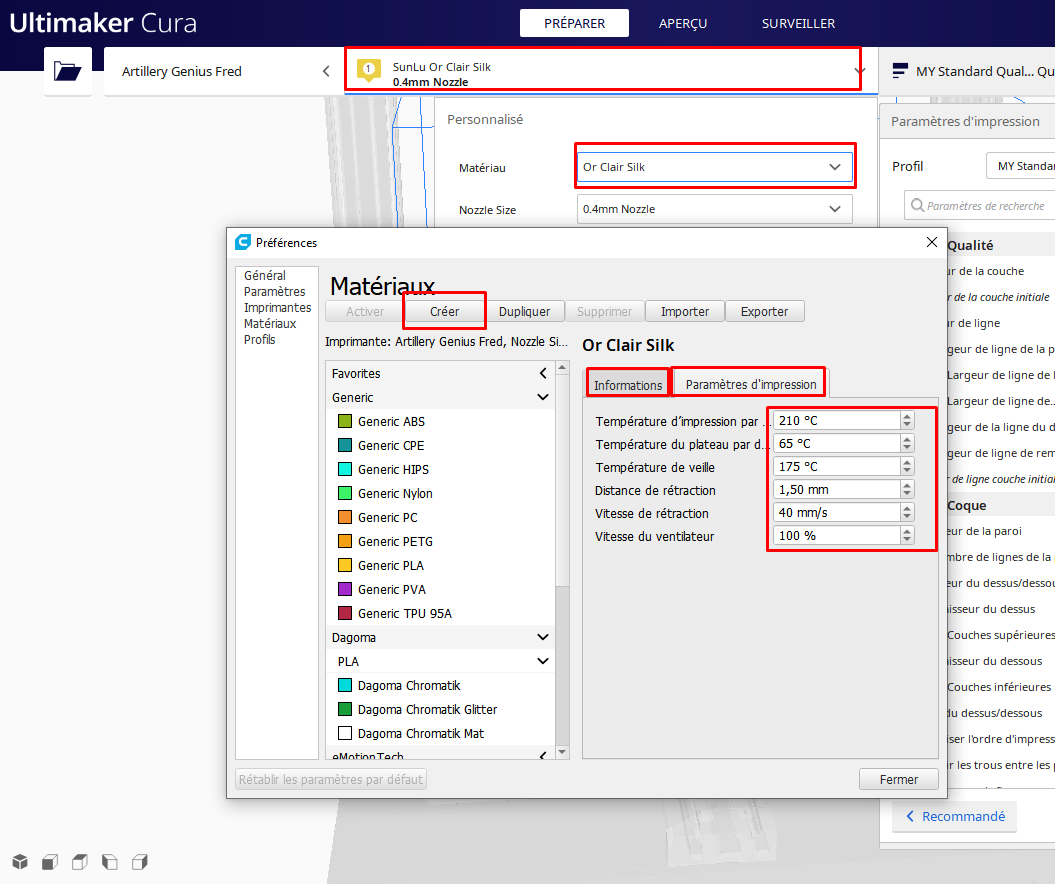Click the materials list scrollbar up arrow
1055x884 pixels.
(562, 368)
